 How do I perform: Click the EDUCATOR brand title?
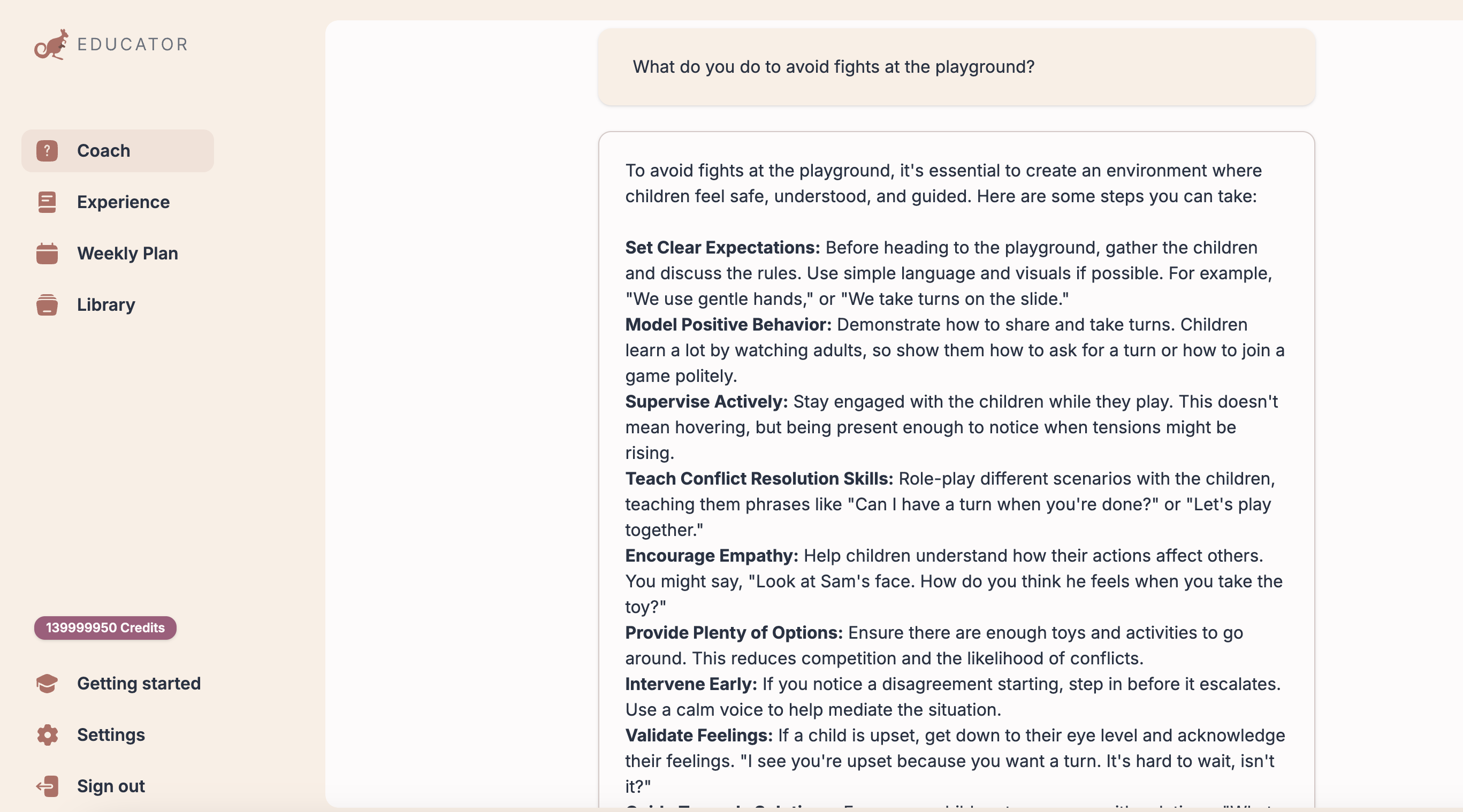[132, 44]
